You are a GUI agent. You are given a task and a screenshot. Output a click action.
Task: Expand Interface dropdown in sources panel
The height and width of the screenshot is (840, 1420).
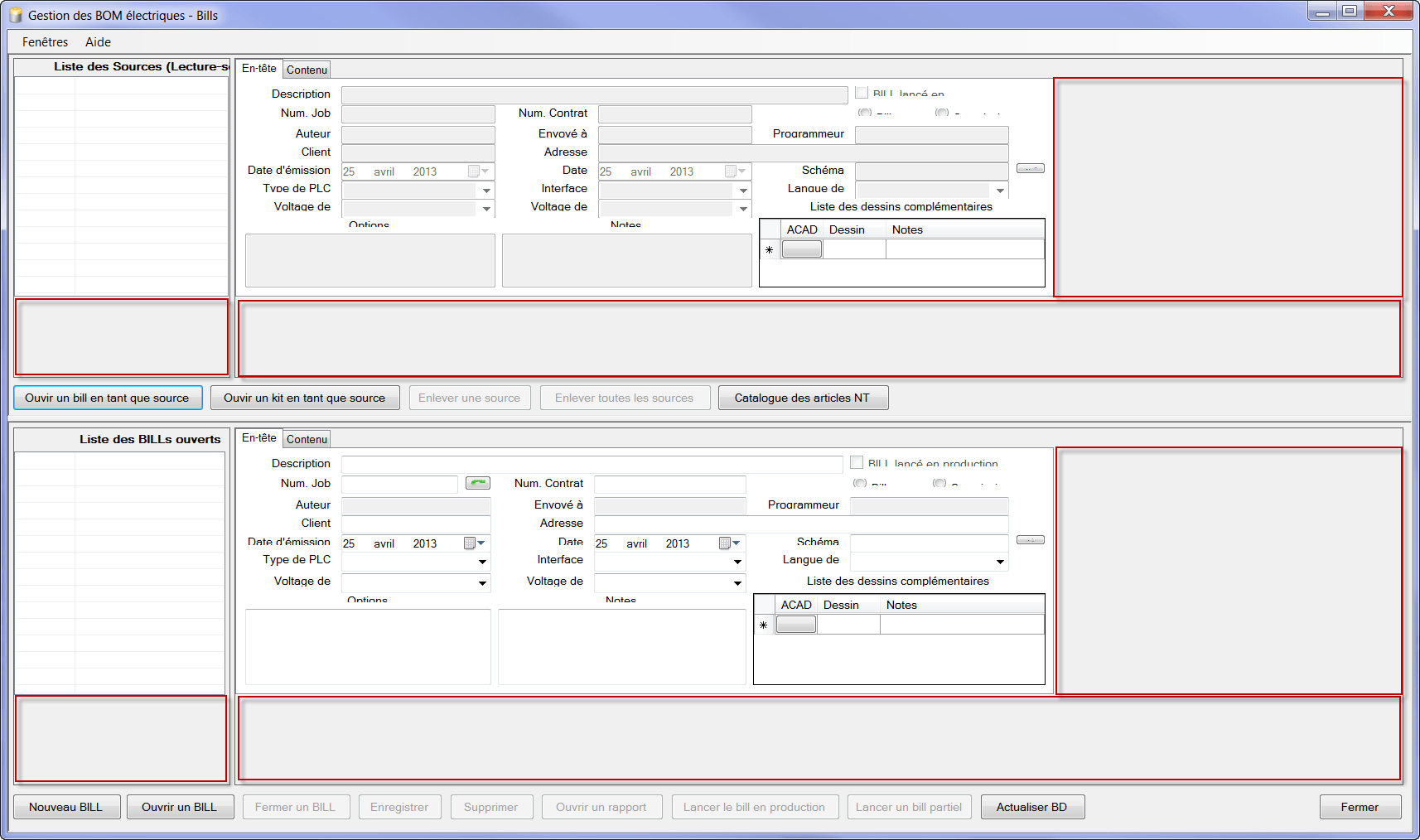[x=743, y=191]
